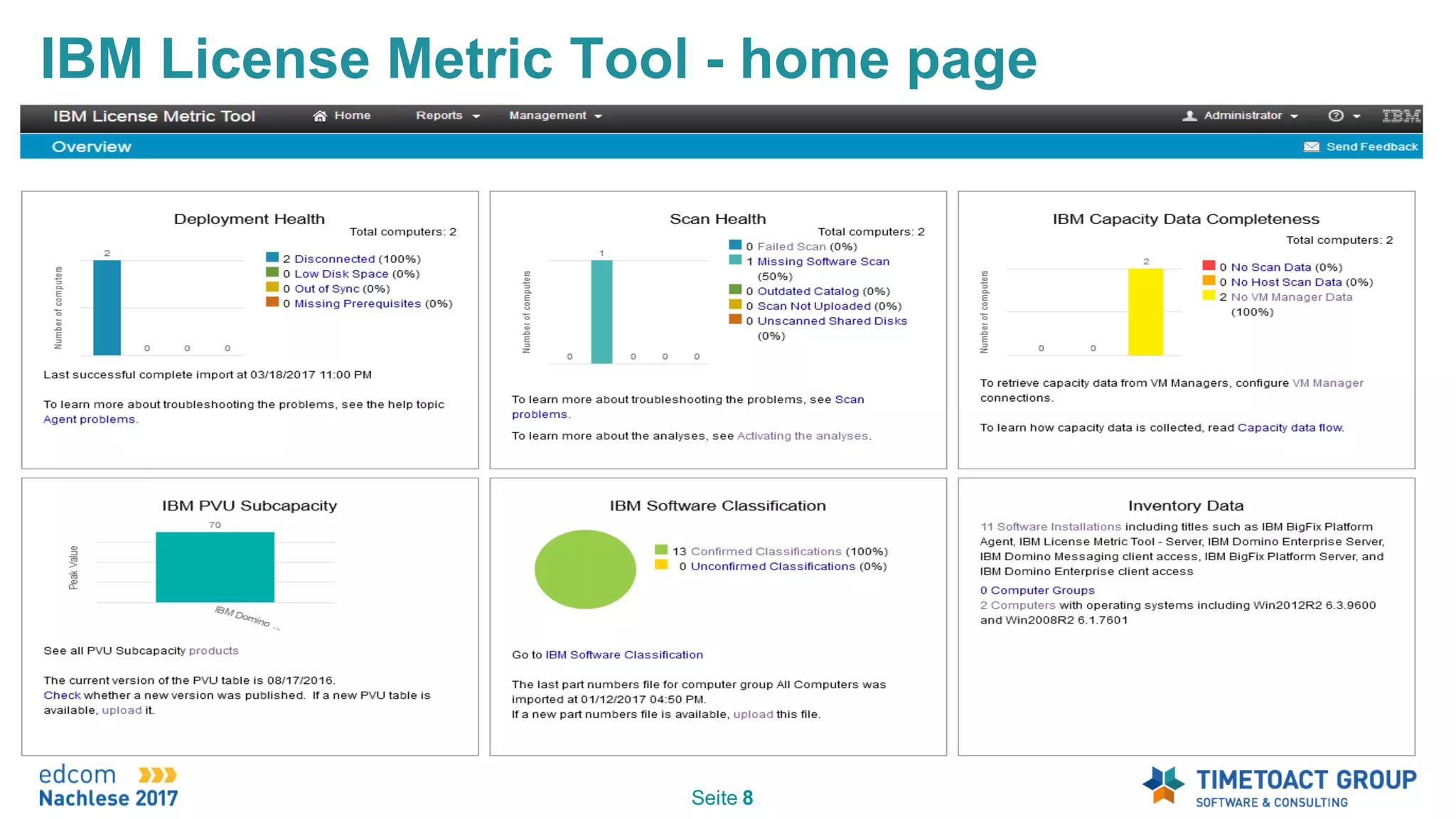Click the blue Disconnected legend swatch
The height and width of the screenshot is (819, 1456).
[x=272, y=257]
